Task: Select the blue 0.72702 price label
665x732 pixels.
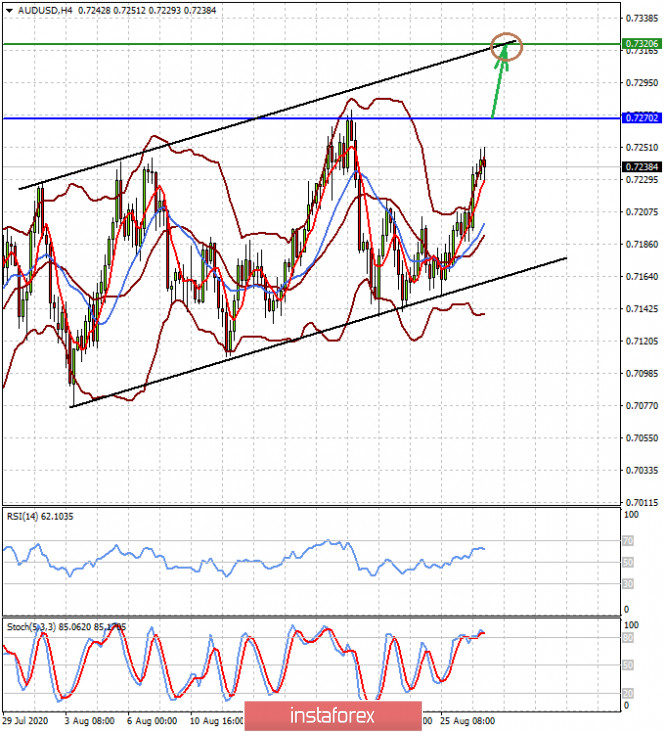Action: (641, 118)
